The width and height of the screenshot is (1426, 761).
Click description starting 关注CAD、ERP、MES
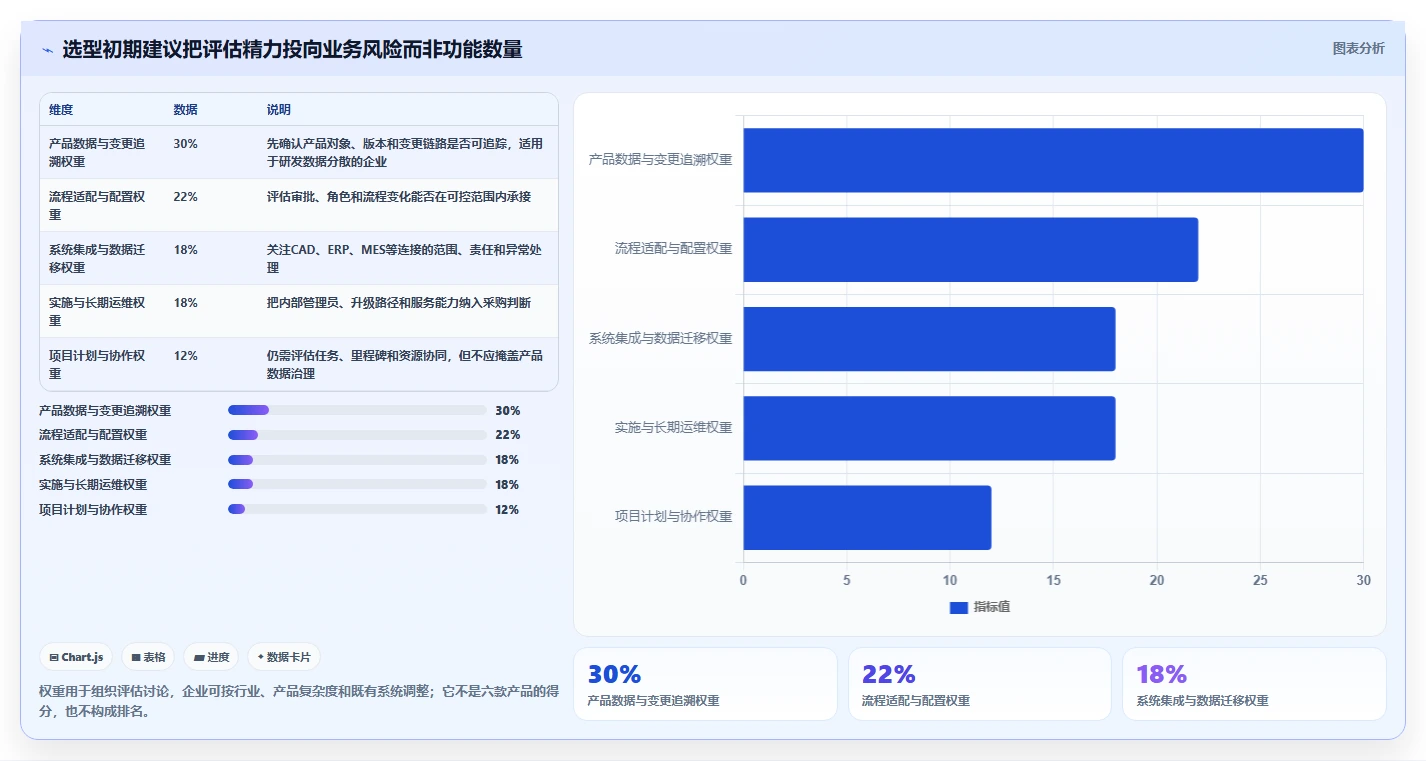[405, 259]
